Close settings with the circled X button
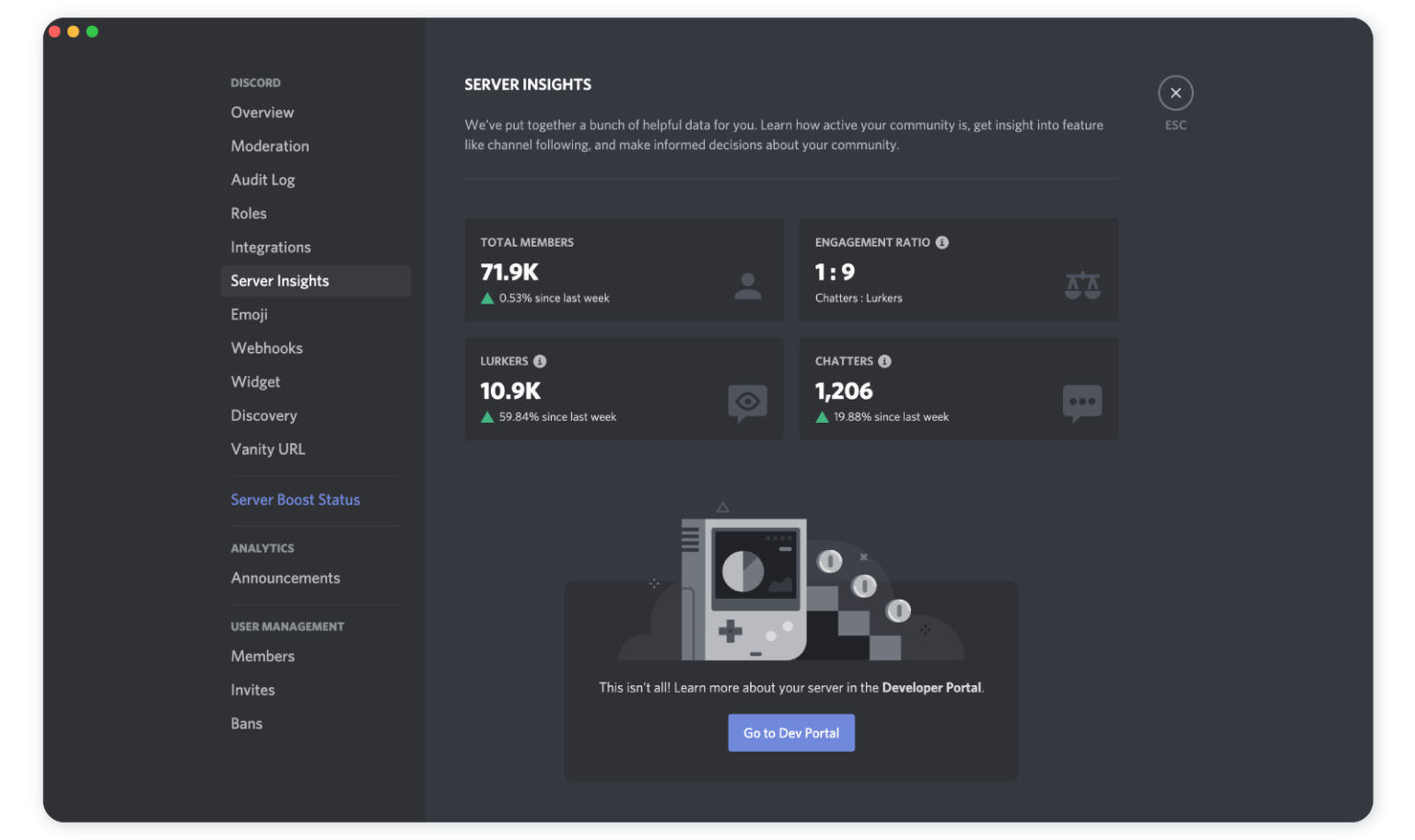This screenshot has height=840, width=1415. click(1175, 92)
